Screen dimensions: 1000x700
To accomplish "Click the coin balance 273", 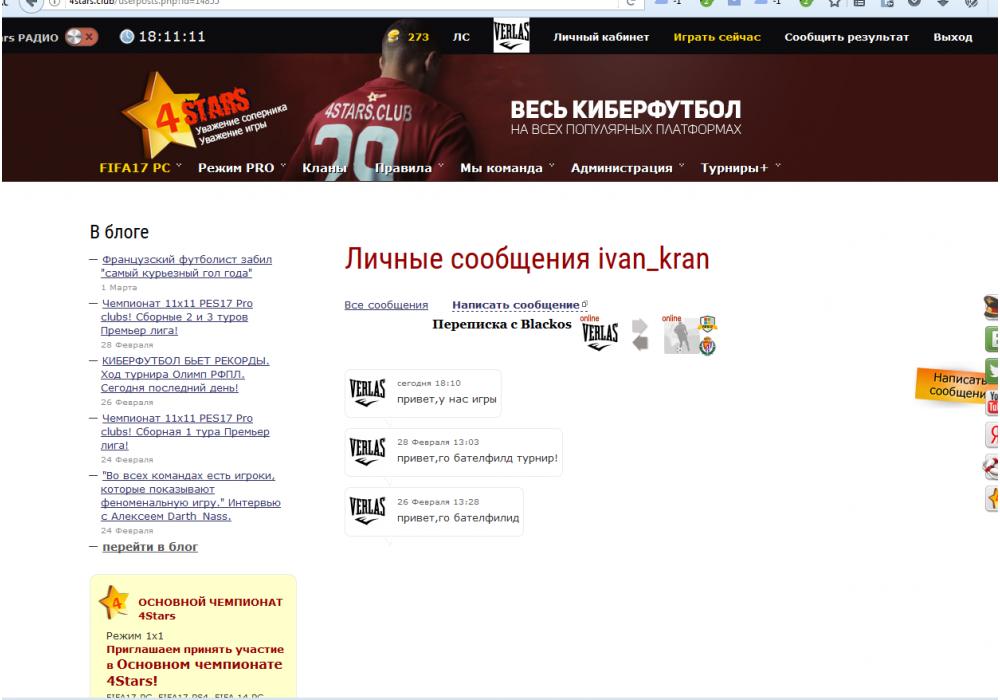I will (418, 37).
